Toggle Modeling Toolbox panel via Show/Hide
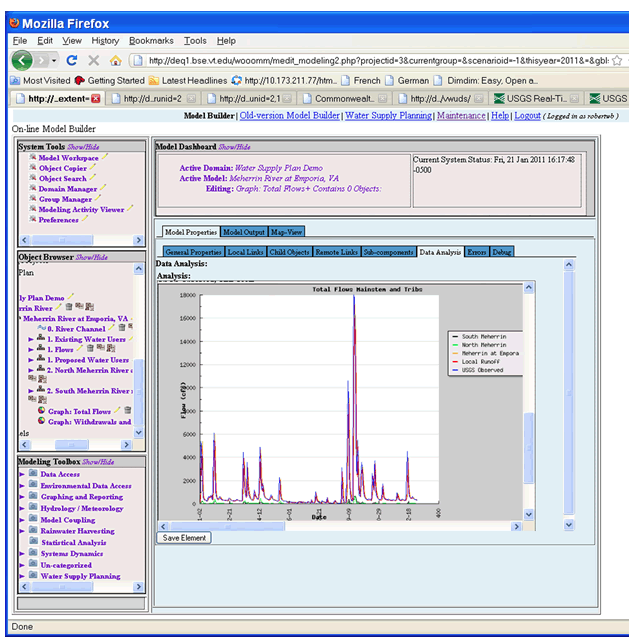 point(98,461)
